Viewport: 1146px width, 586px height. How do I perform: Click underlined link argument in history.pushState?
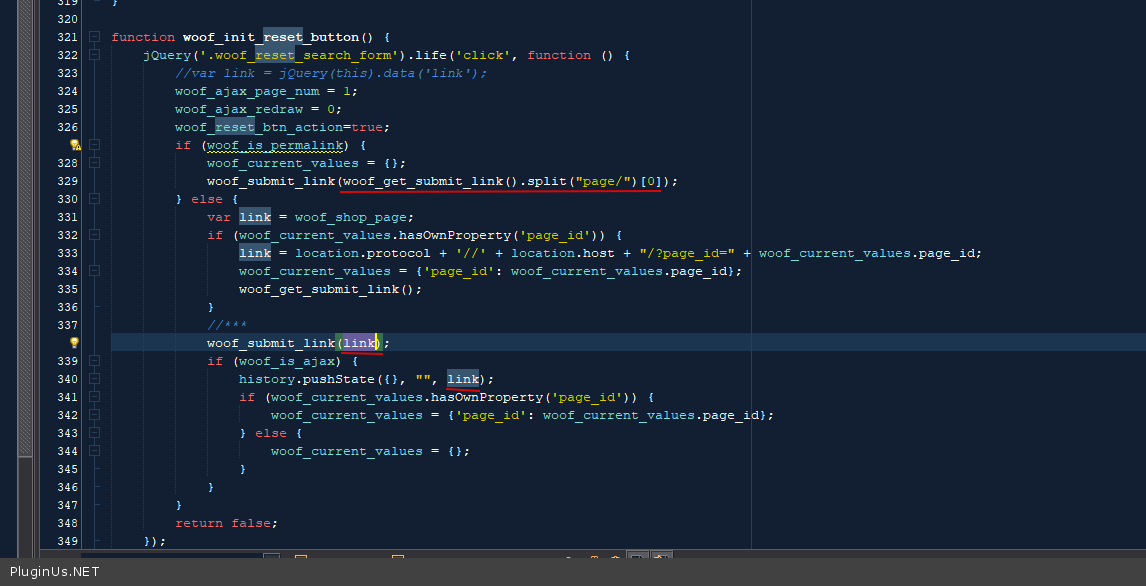click(462, 379)
